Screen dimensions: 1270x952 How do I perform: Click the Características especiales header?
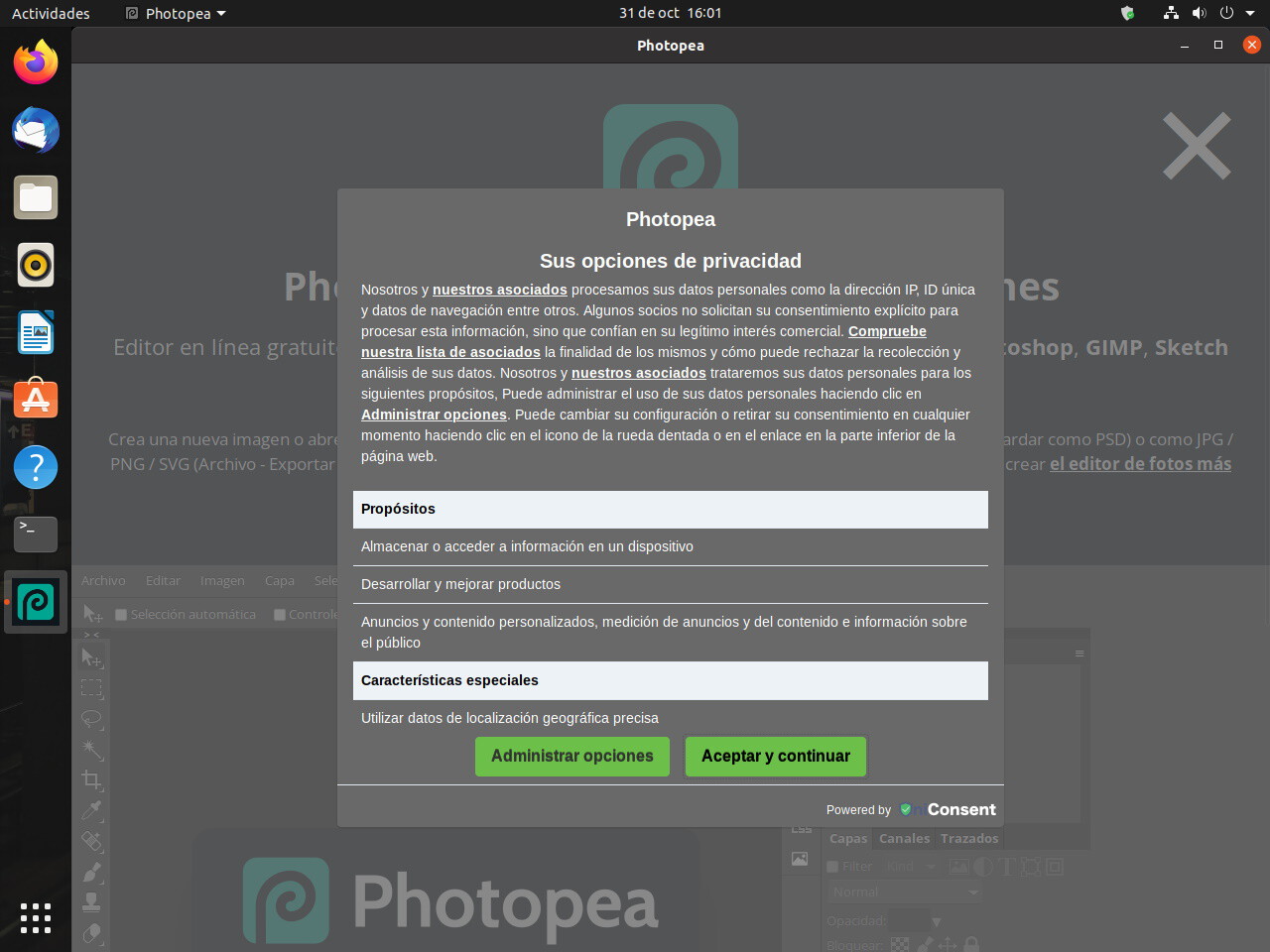pos(671,680)
